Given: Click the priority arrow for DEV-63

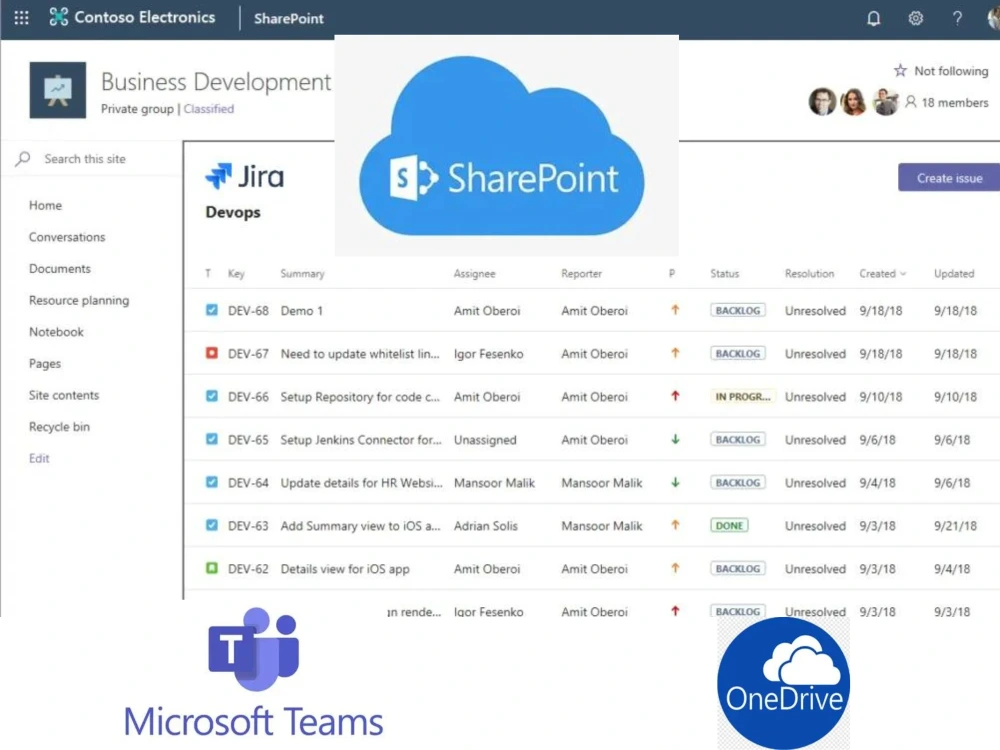Looking at the screenshot, I should (675, 525).
